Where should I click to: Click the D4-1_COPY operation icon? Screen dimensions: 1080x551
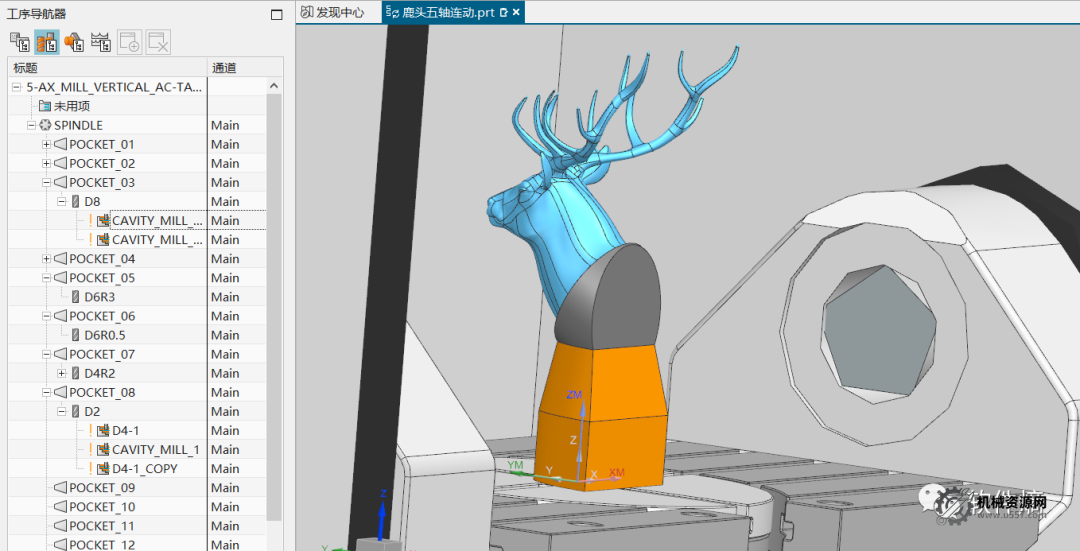click(x=102, y=468)
